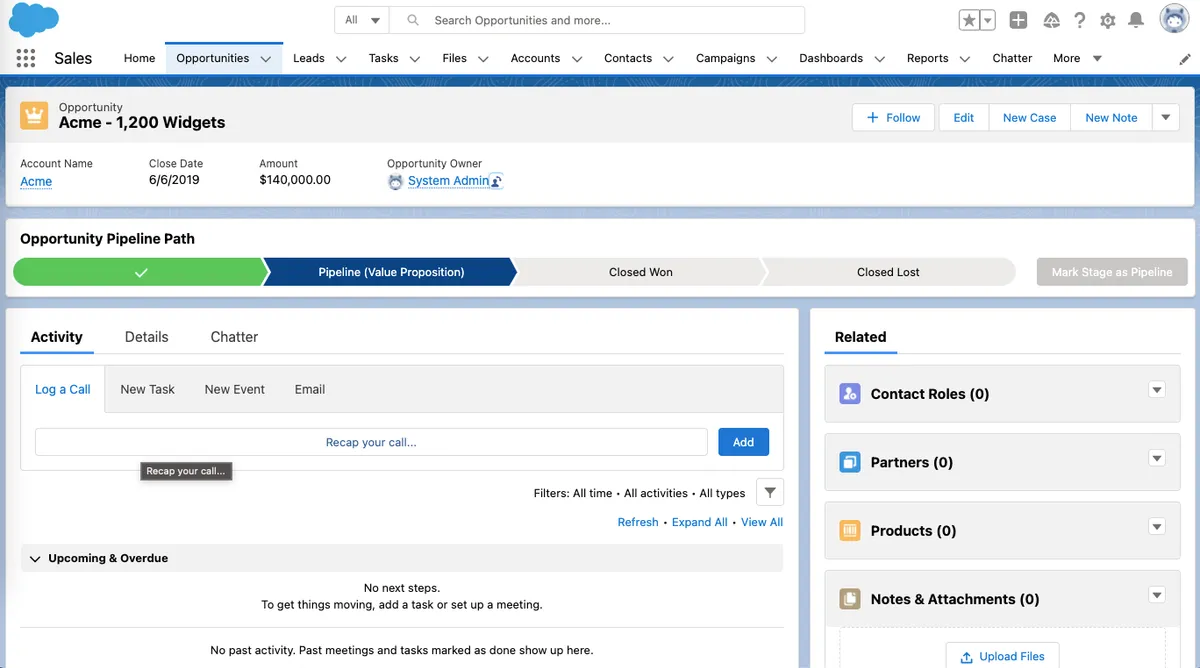Click the Notes & Attachments icon
Viewport: 1200px width, 668px height.
(x=850, y=599)
